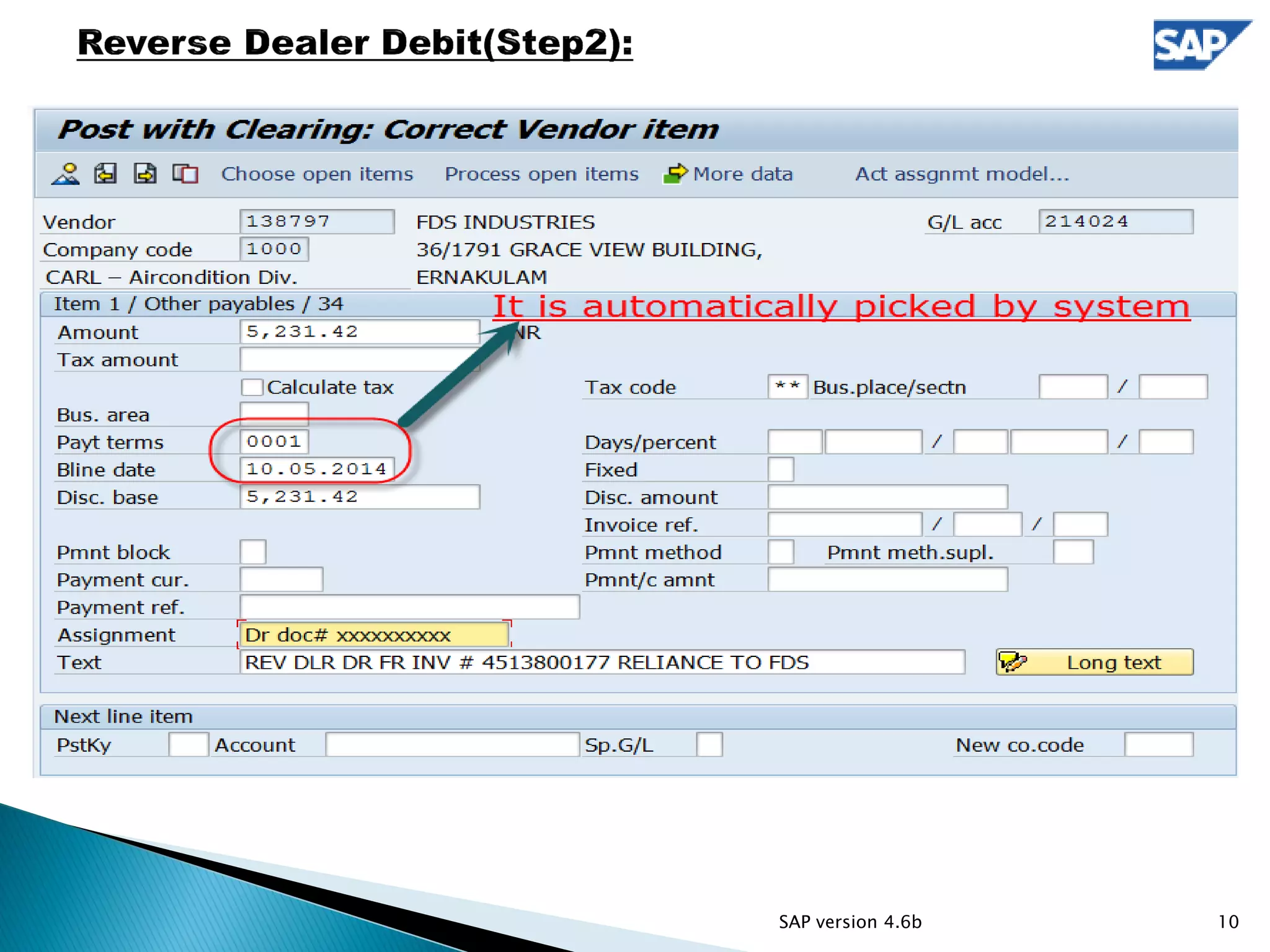Click the Disc. base field
The height and width of the screenshot is (952, 1270).
point(360,496)
